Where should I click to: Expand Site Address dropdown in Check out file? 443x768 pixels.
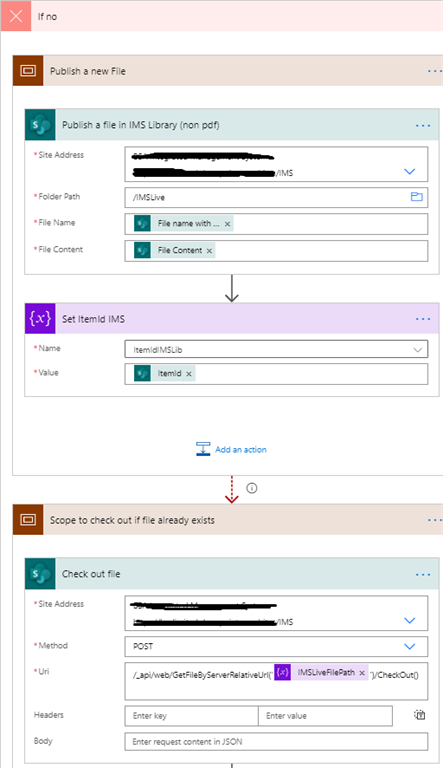click(x=410, y=621)
